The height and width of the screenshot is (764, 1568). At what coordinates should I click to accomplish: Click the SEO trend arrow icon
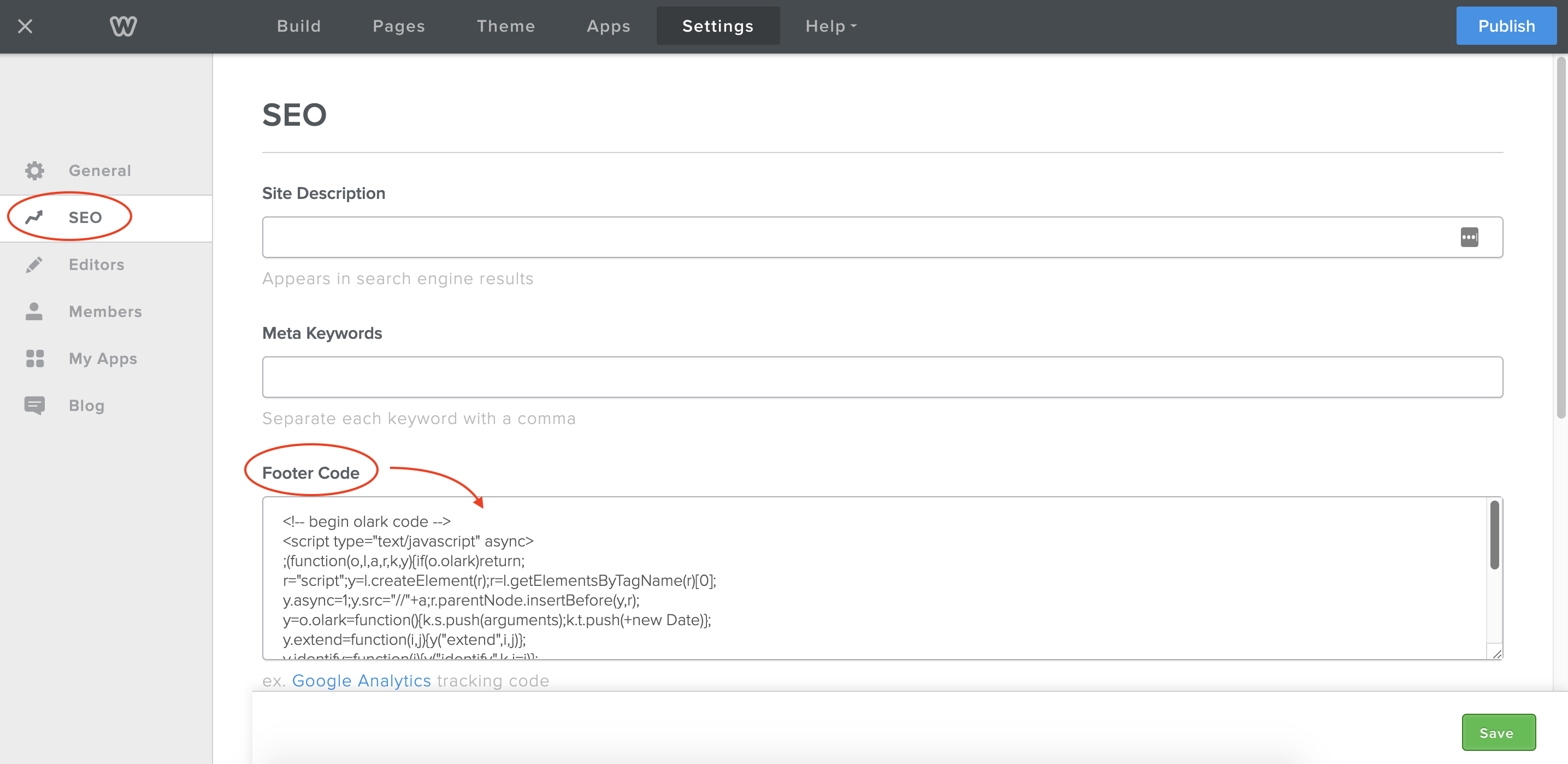tap(35, 218)
